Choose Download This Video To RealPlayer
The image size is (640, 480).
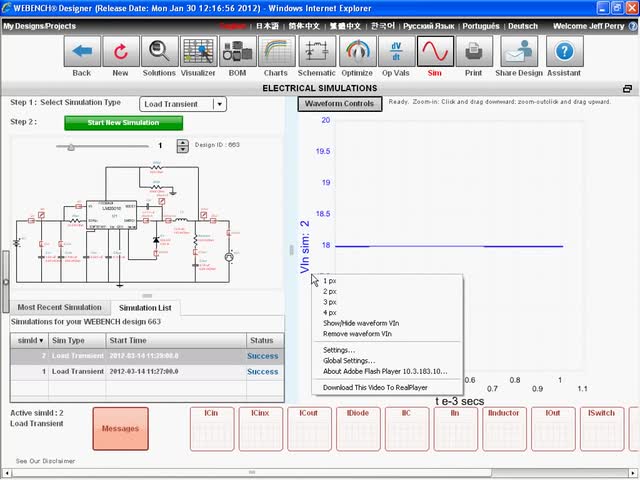tap(375, 388)
